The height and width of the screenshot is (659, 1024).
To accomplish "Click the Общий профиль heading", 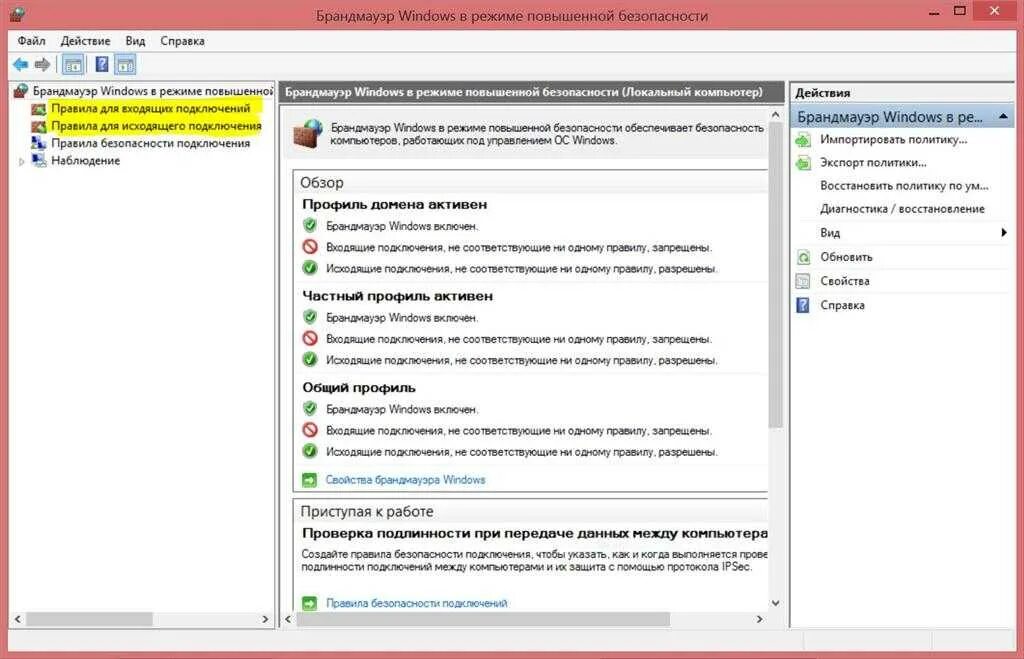I will tap(359, 387).
